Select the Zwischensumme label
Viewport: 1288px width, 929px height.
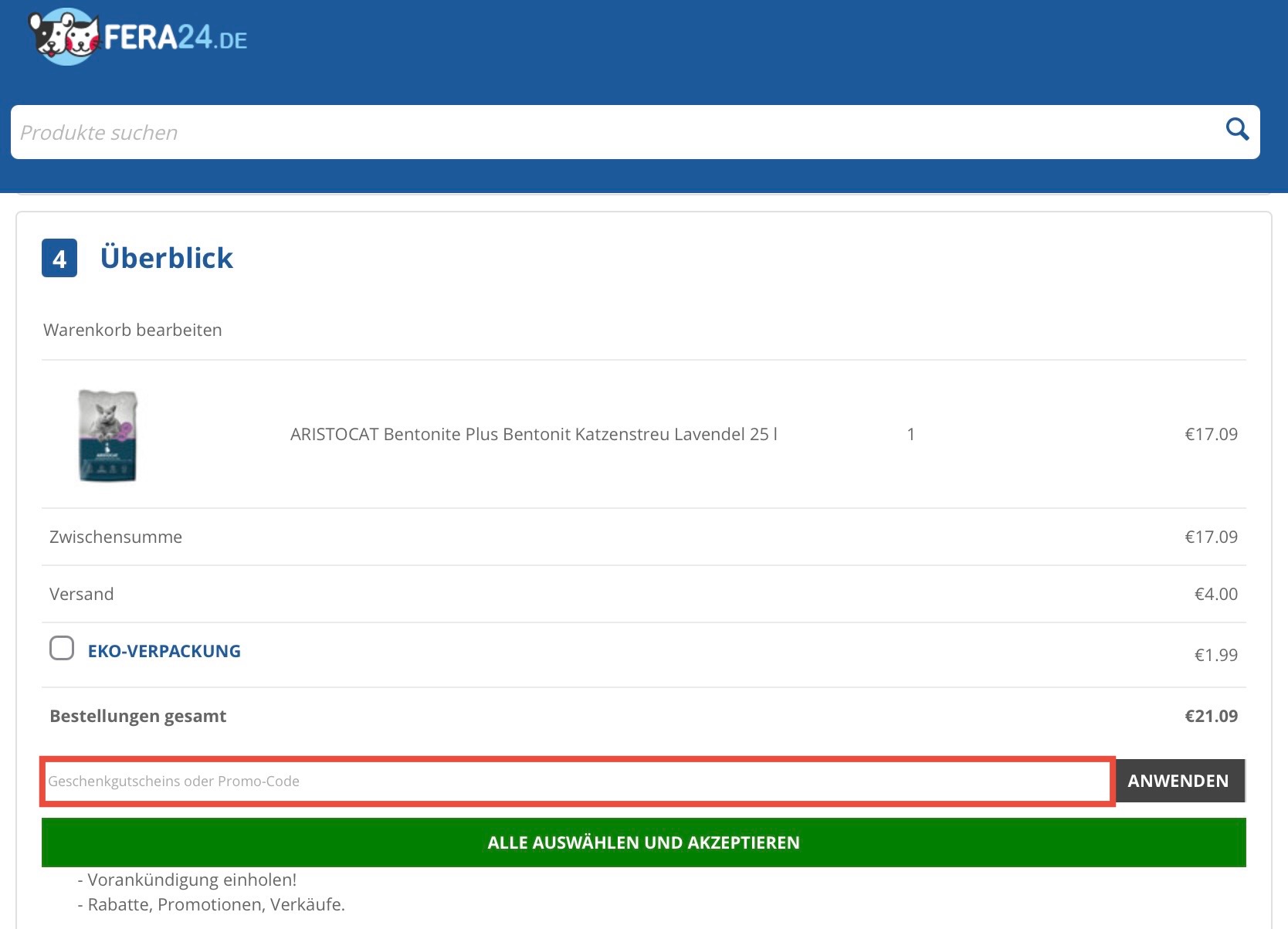(116, 537)
